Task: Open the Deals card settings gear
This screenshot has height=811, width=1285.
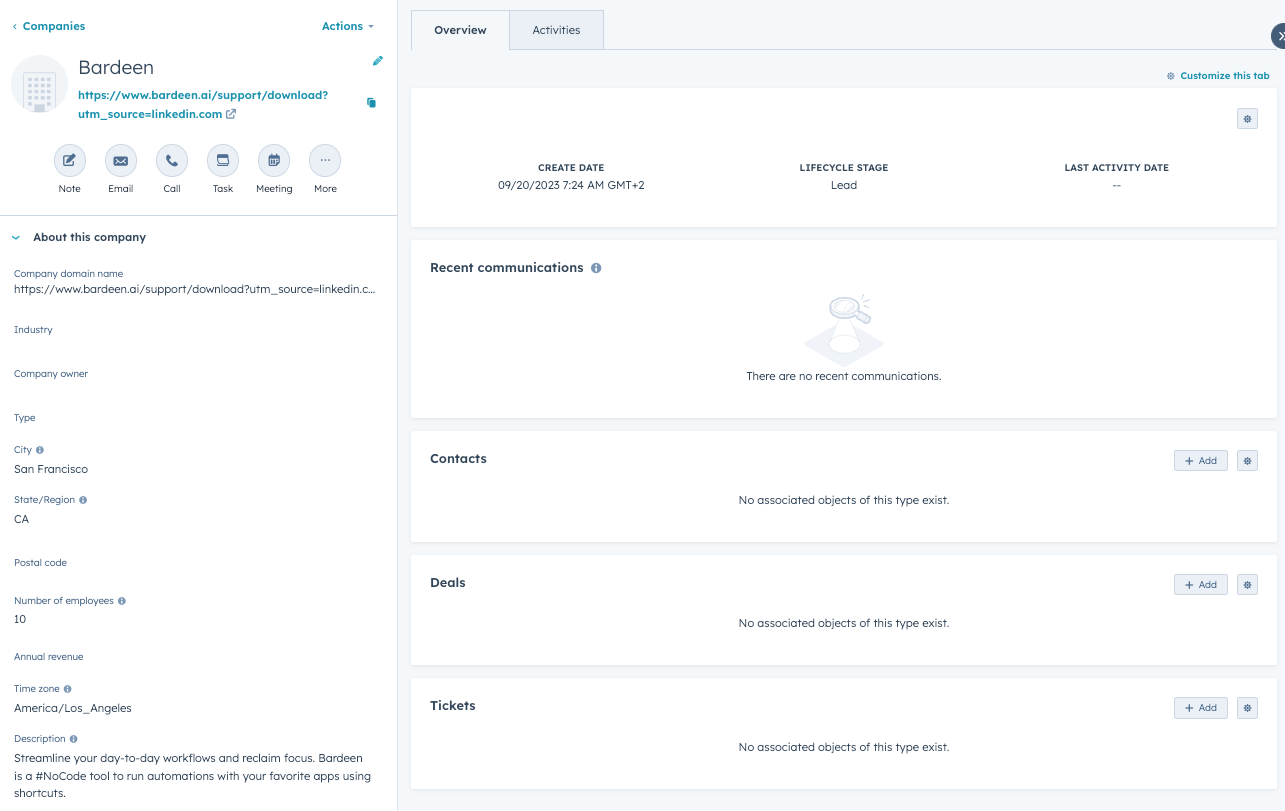Action: pos(1246,584)
